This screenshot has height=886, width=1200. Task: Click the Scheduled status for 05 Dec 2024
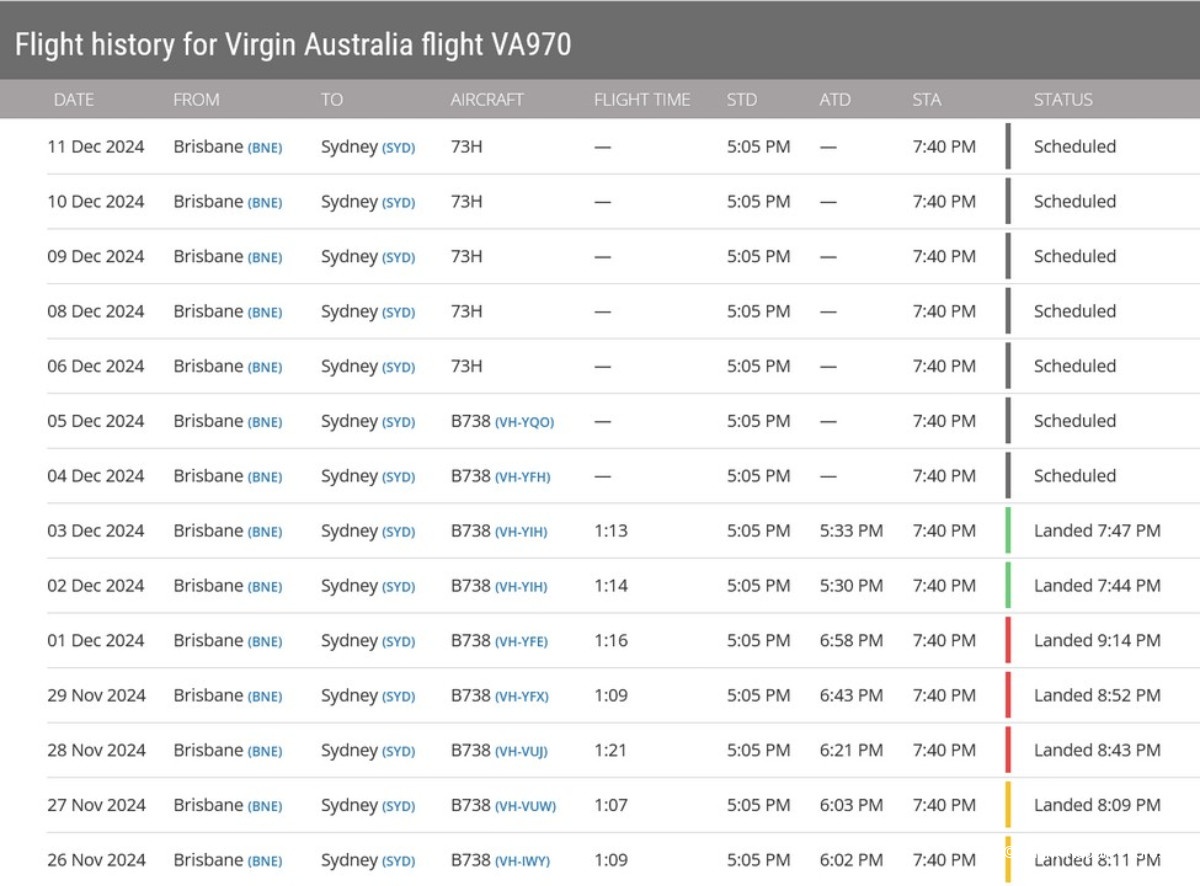click(1075, 421)
